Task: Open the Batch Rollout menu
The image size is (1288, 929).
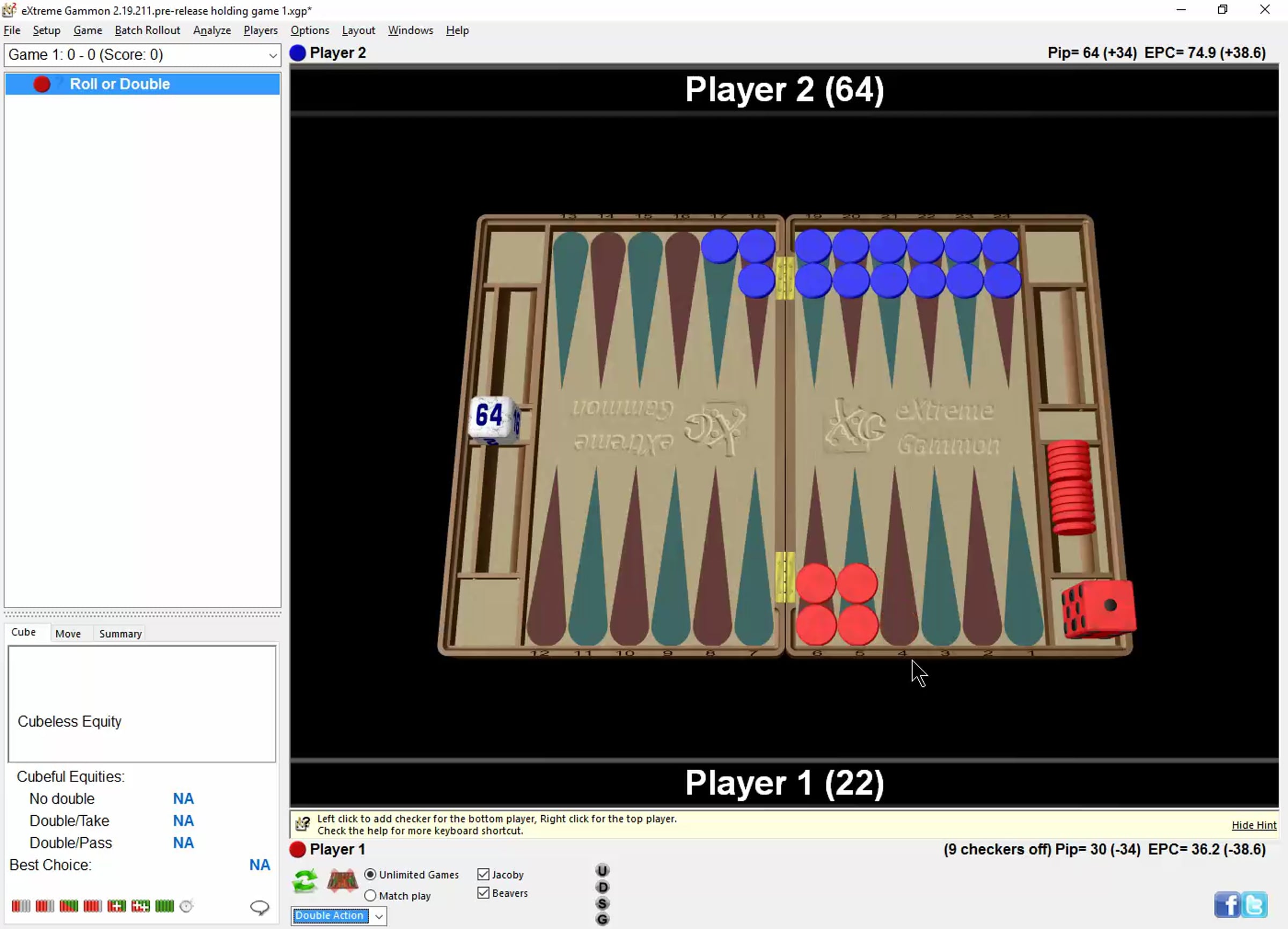Action: pos(148,31)
